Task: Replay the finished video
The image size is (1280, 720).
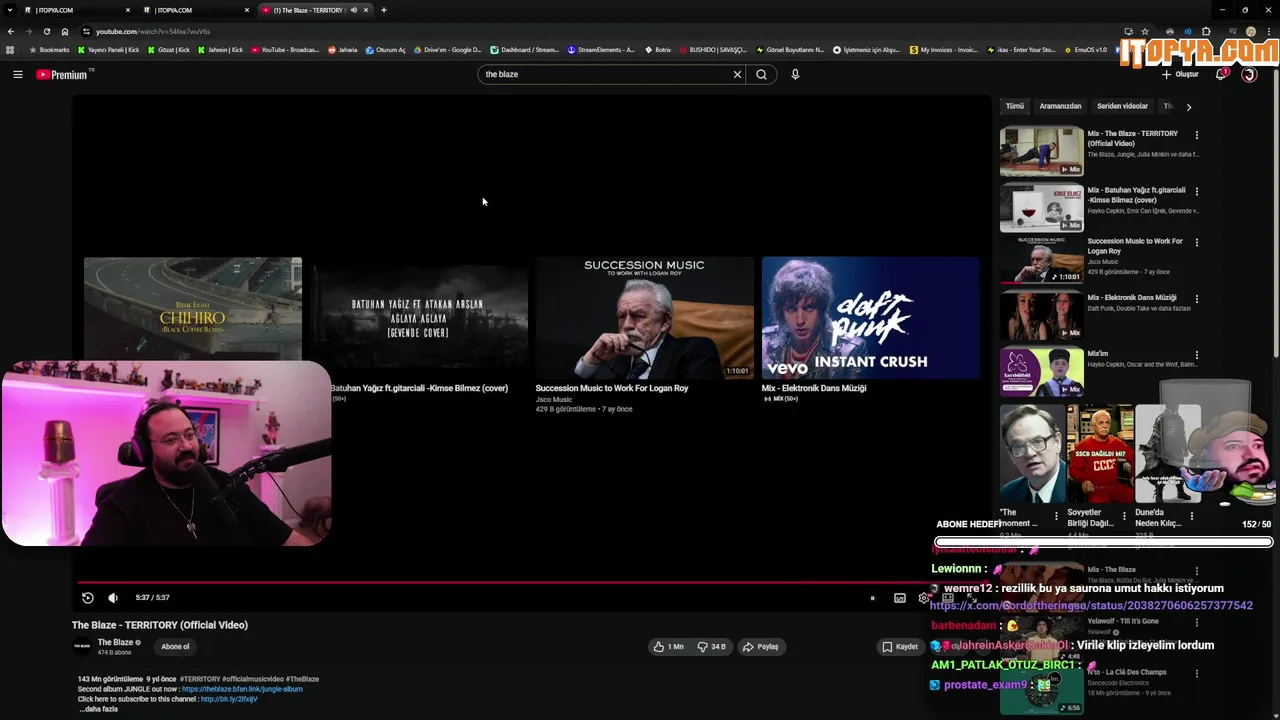Action: click(87, 598)
